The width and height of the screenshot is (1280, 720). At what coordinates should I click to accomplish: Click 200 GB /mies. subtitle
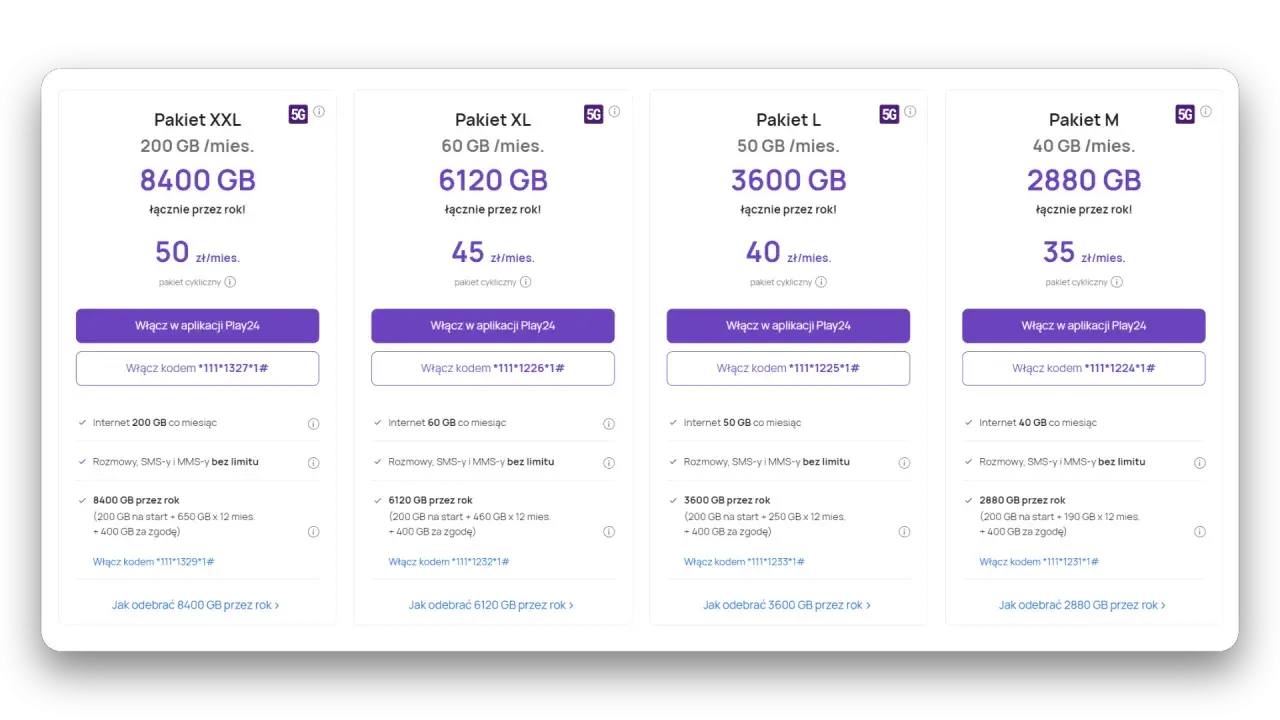tap(198, 146)
